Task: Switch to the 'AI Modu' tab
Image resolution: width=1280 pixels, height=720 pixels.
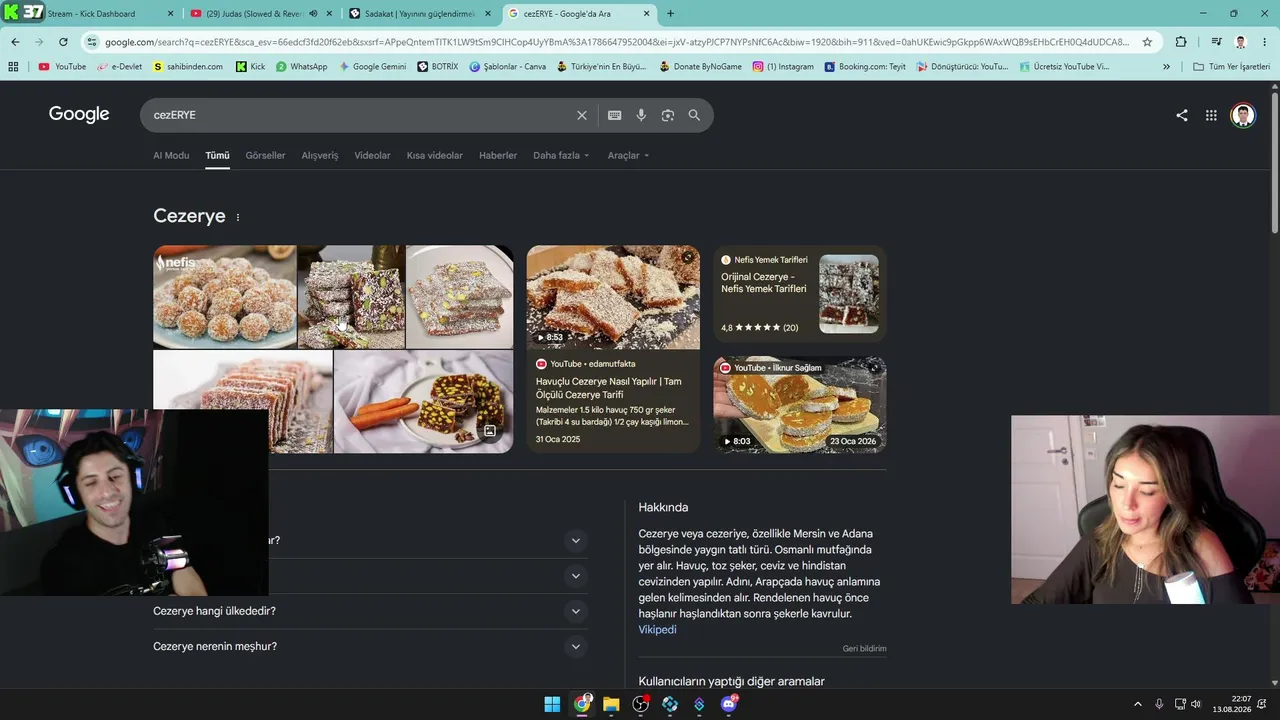Action: pos(171,155)
